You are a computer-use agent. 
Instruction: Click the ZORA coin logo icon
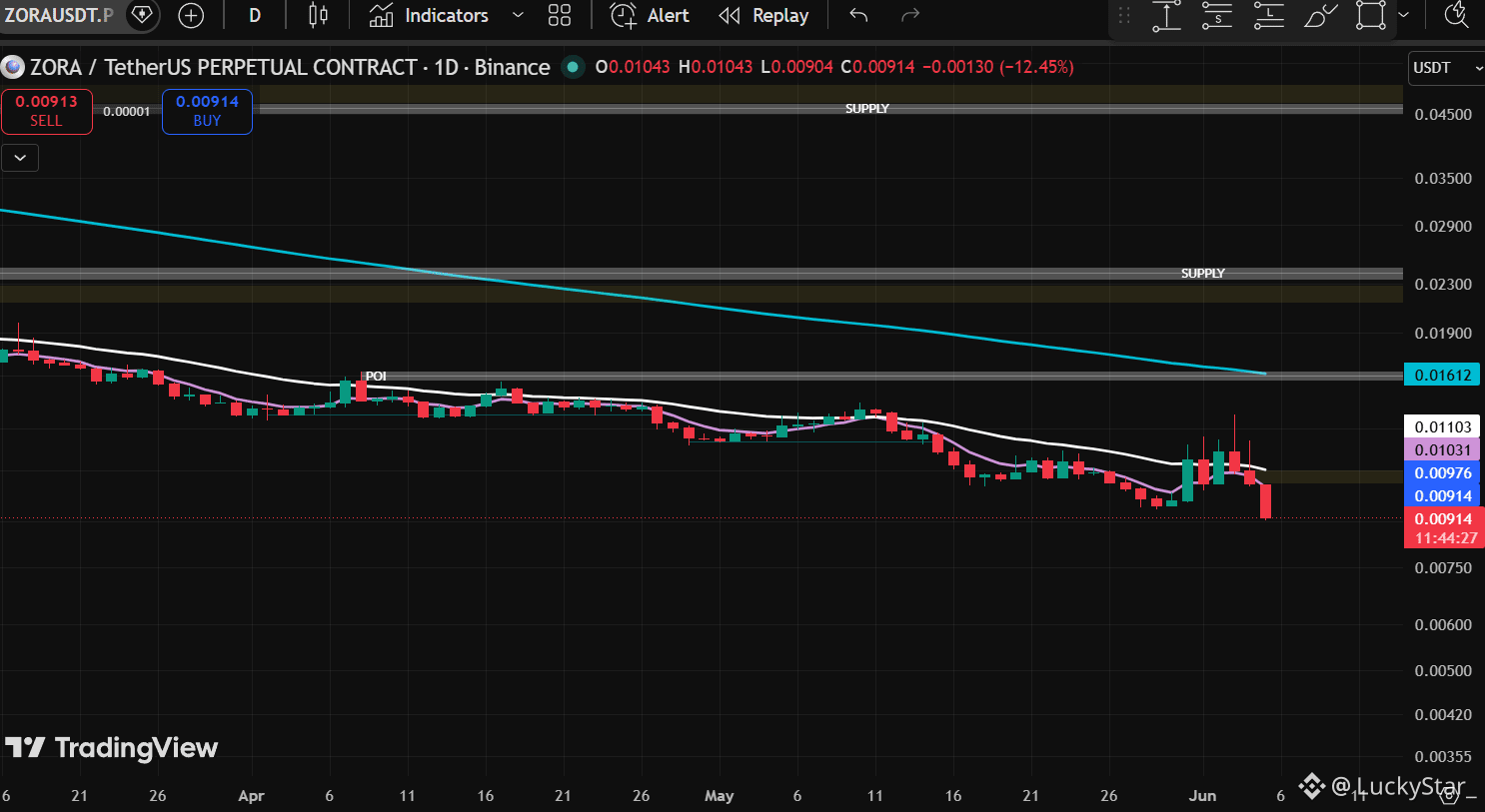13,67
